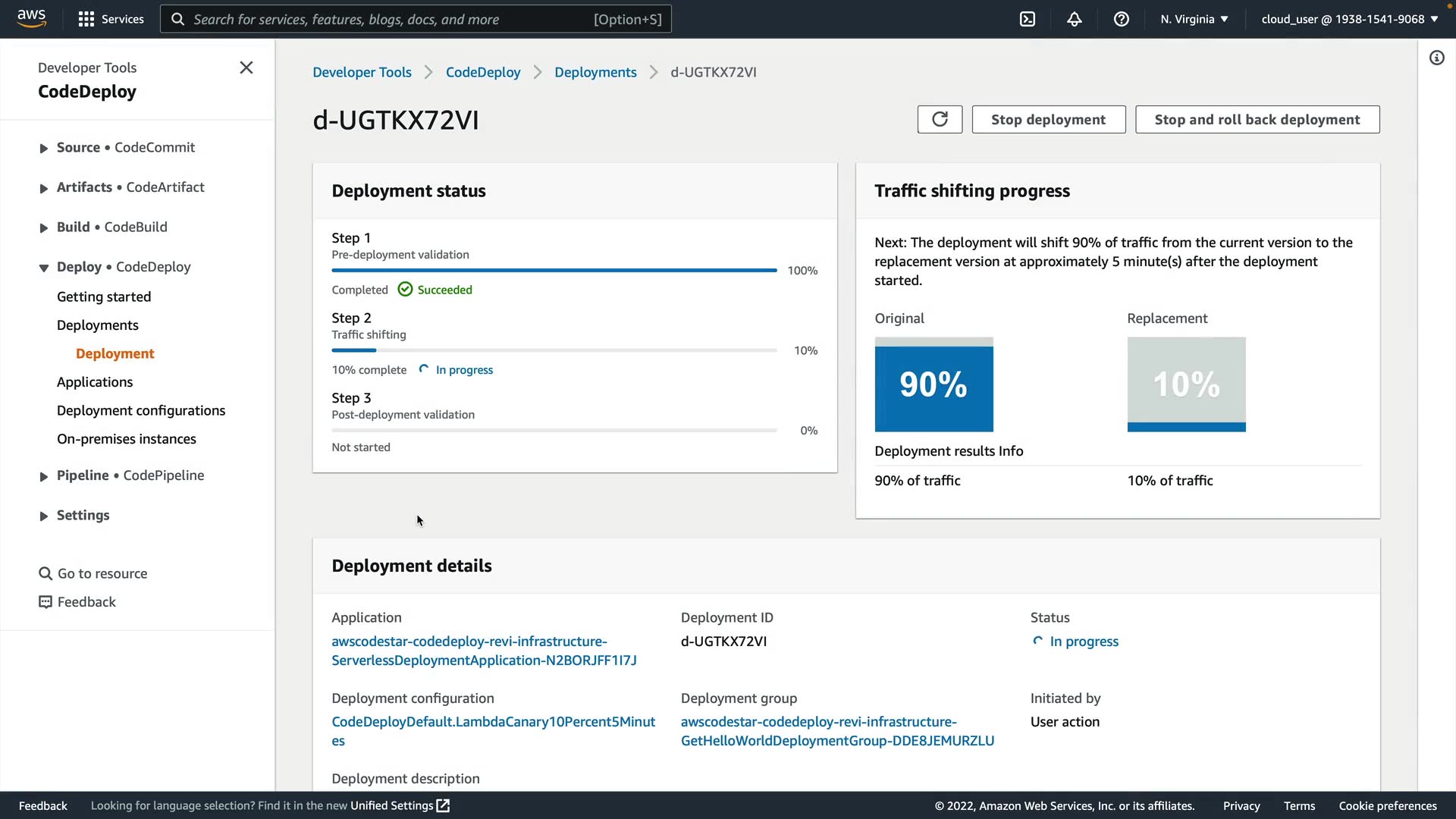Open the notifications bell icon
The height and width of the screenshot is (819, 1456).
(1075, 19)
